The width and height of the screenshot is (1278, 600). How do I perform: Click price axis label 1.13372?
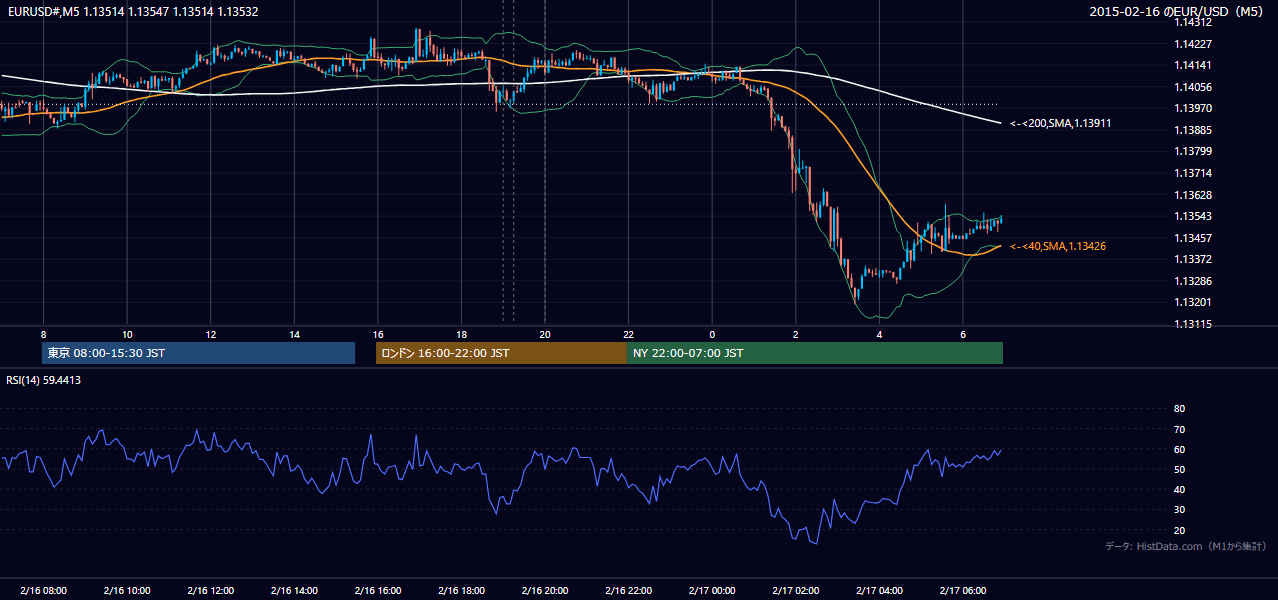pyautogui.click(x=1193, y=259)
